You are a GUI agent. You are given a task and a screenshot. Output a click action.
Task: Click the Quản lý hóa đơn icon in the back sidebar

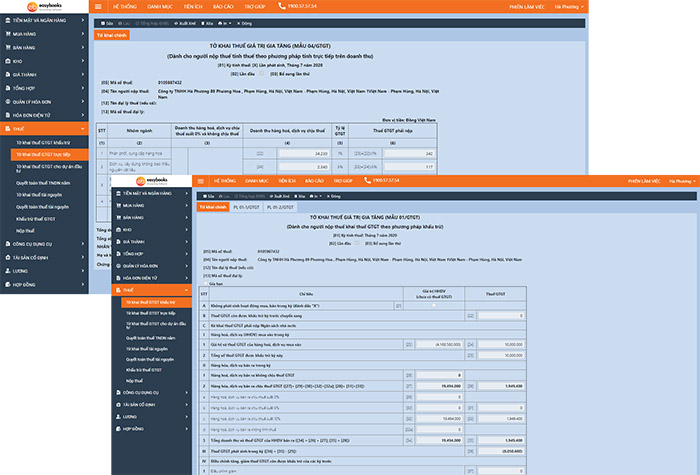pos(8,102)
